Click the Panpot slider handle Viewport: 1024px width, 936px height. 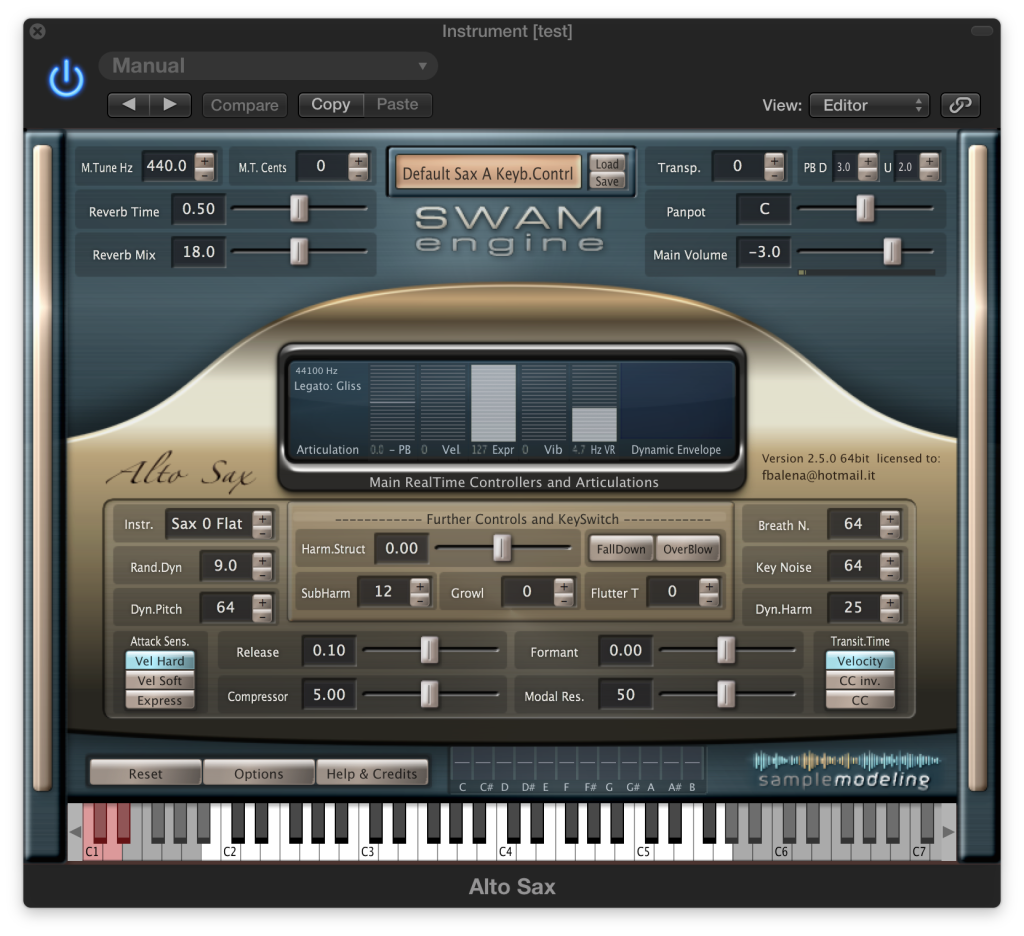(865, 208)
